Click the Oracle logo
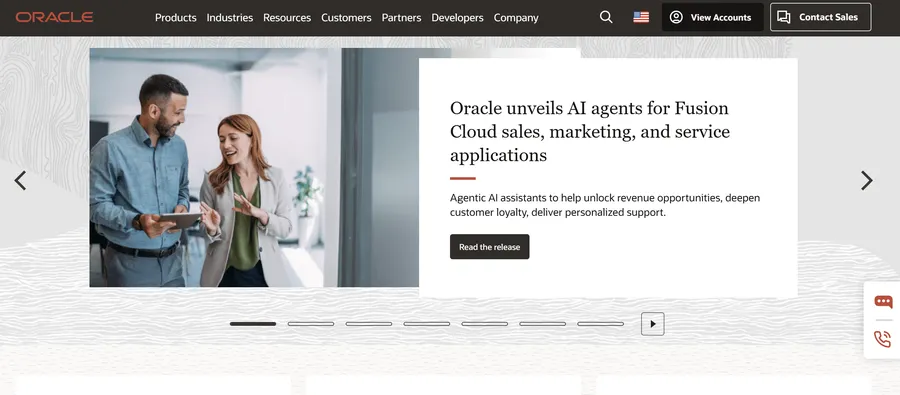Image resolution: width=900 pixels, height=395 pixels. point(55,17)
